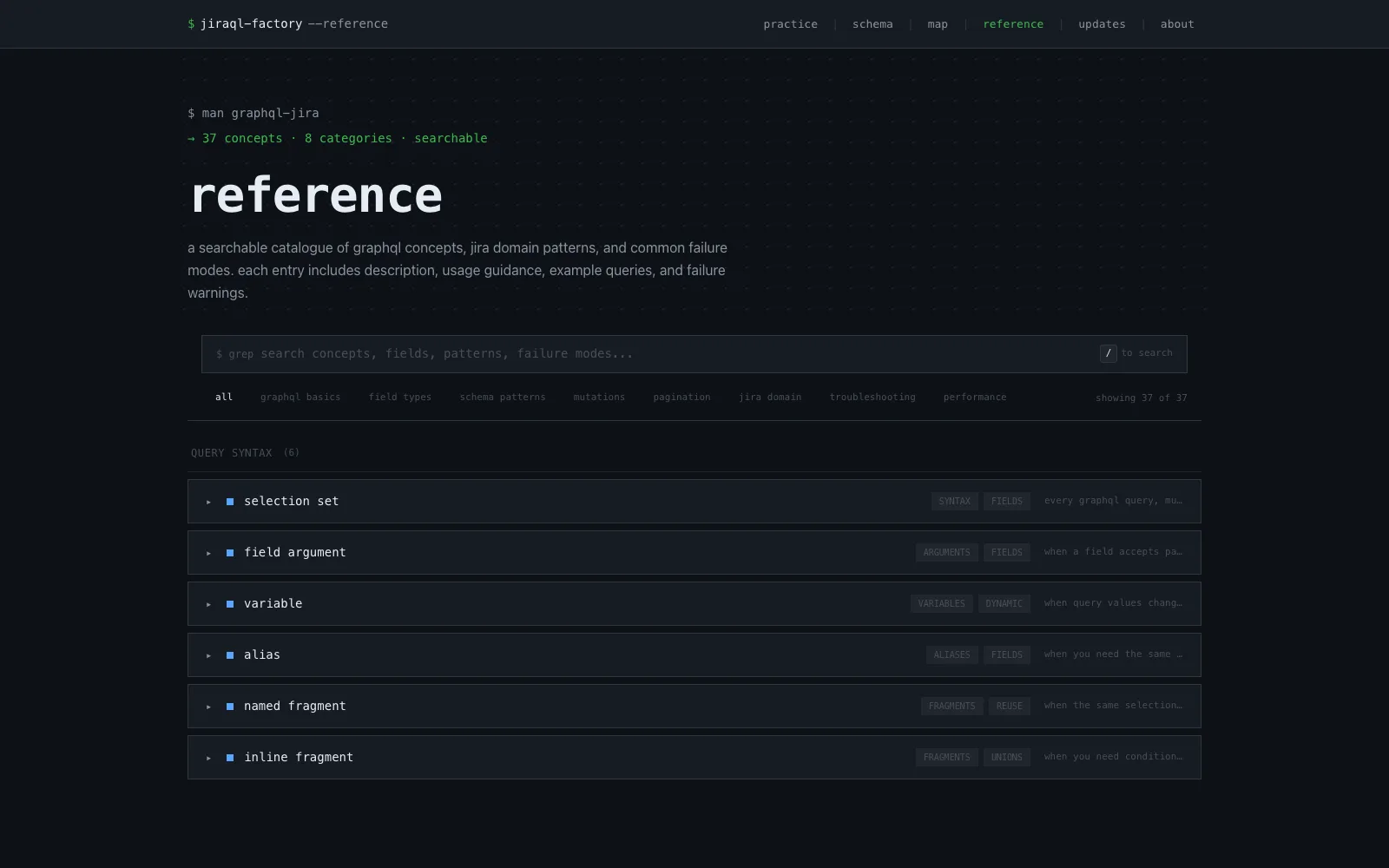Click the VARIABLES tag on variable row
1389x868 pixels.
pyautogui.click(x=941, y=603)
